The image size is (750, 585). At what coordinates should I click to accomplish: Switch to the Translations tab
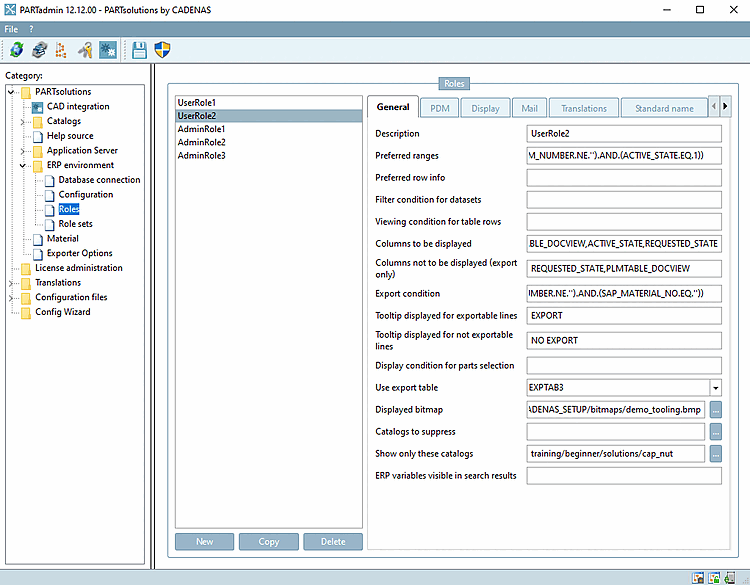(584, 109)
